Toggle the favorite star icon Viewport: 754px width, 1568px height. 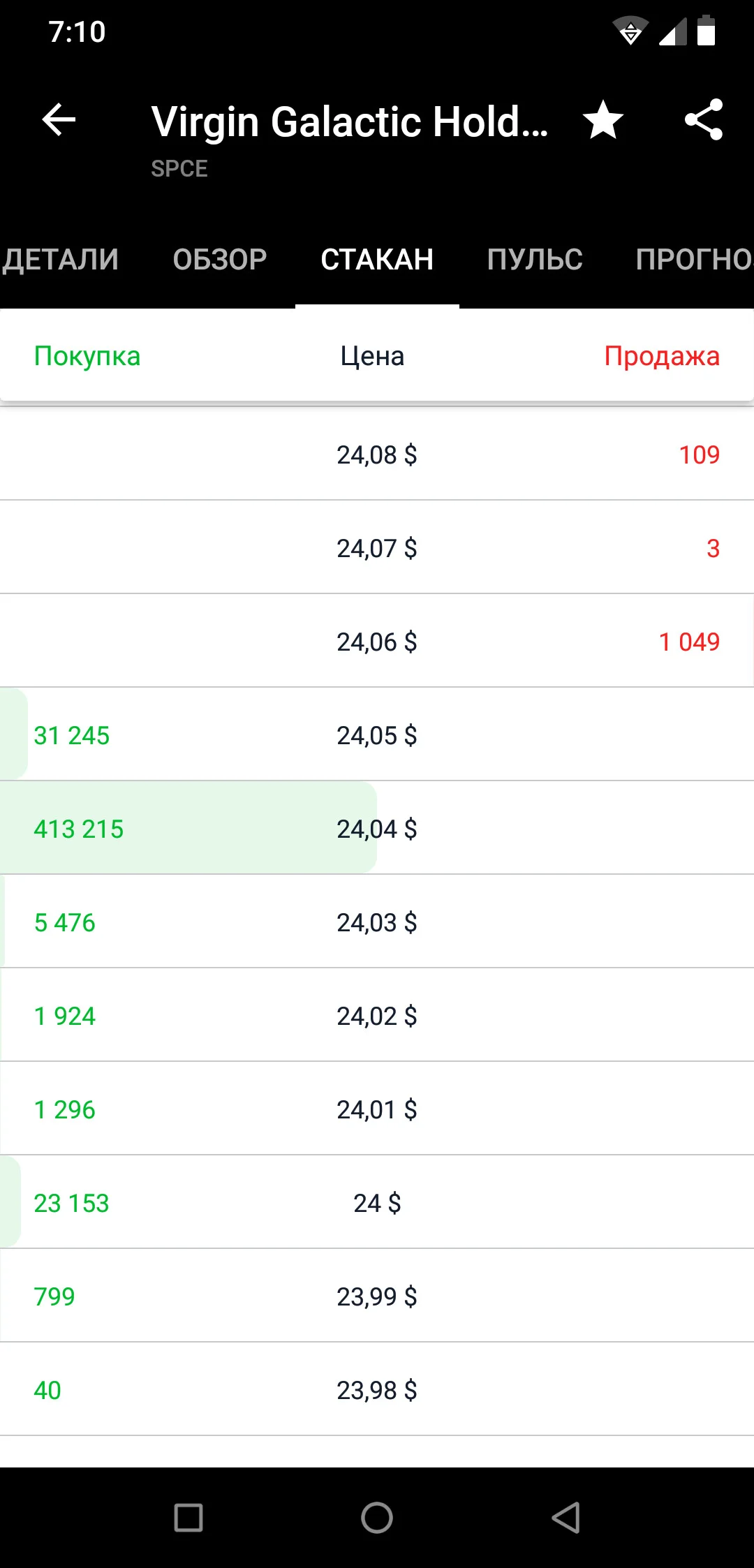click(x=603, y=120)
